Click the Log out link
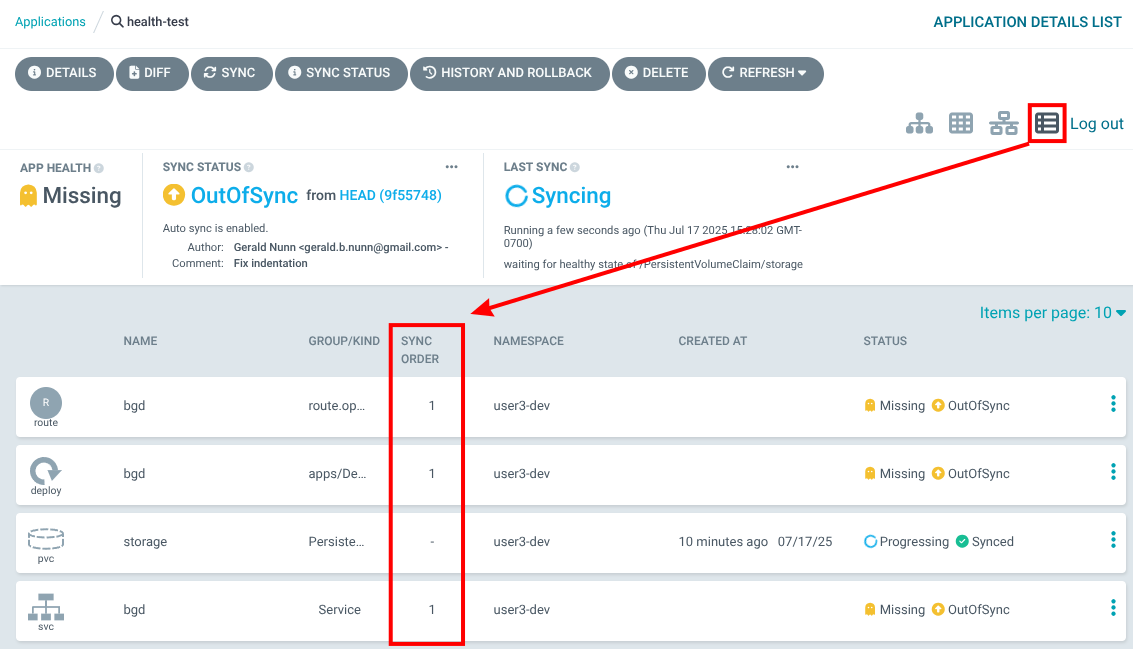The width and height of the screenshot is (1133, 649). click(x=1096, y=124)
